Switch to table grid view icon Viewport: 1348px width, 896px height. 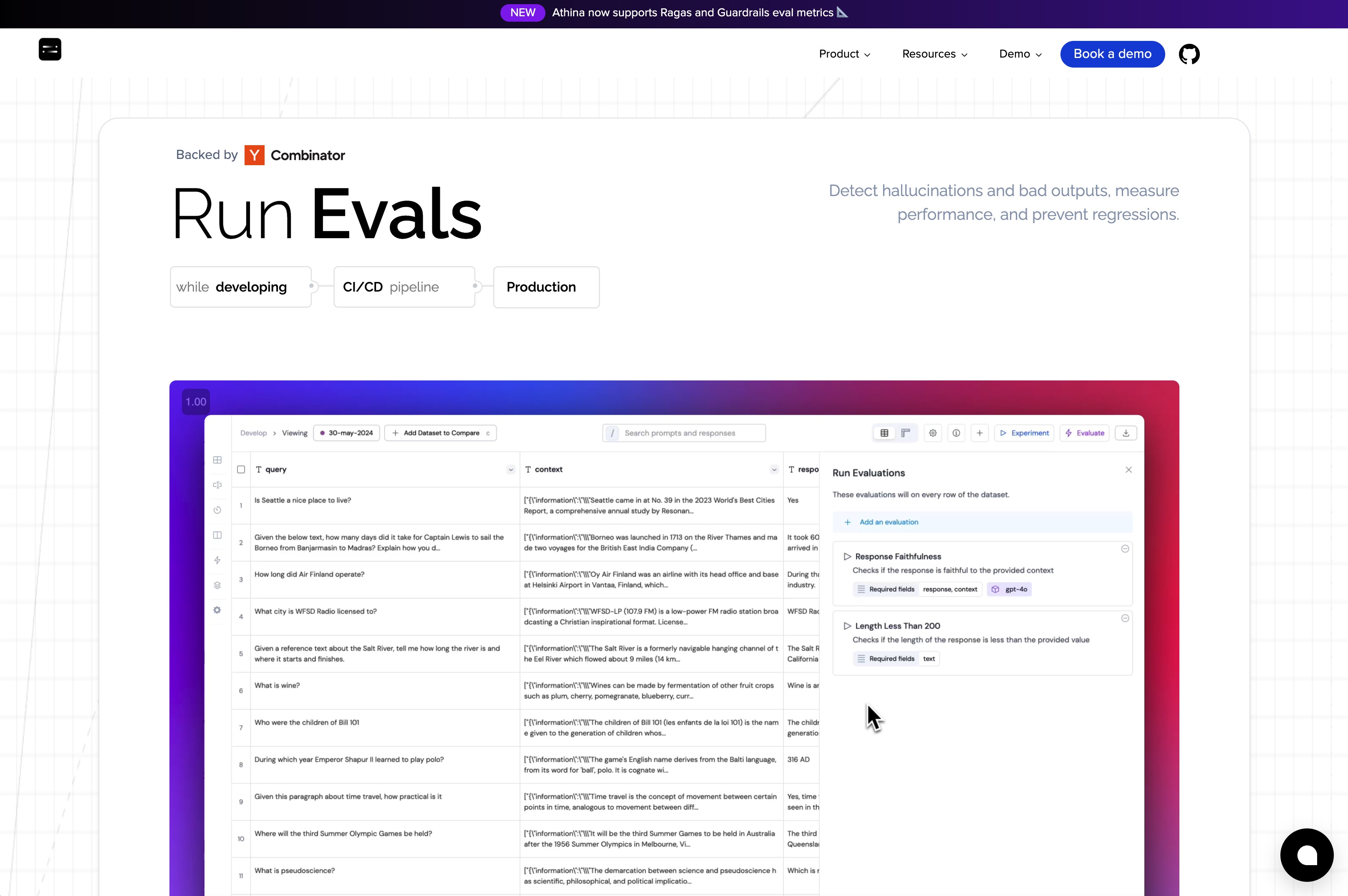884,433
